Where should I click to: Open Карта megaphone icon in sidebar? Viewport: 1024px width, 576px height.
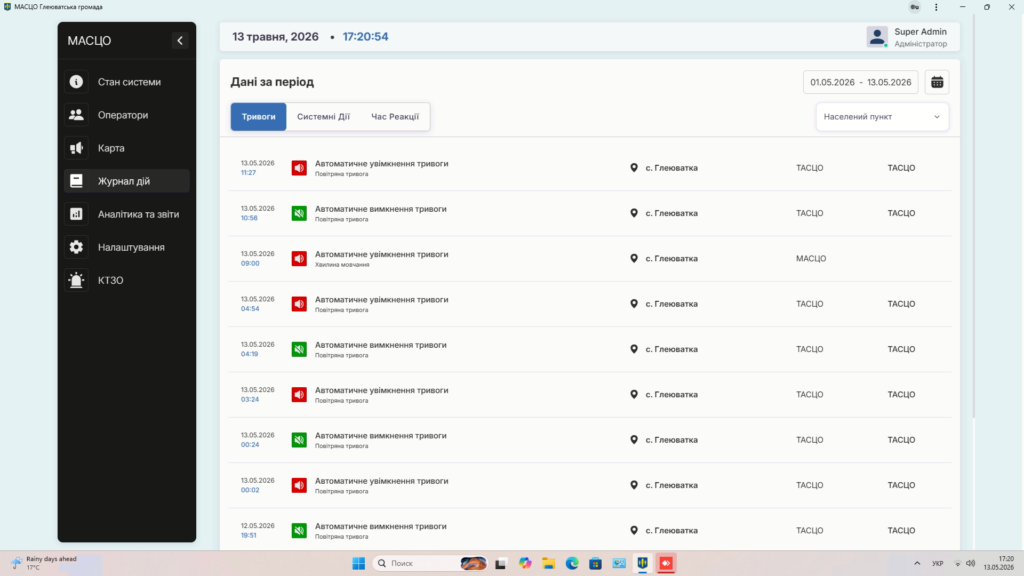click(x=76, y=148)
